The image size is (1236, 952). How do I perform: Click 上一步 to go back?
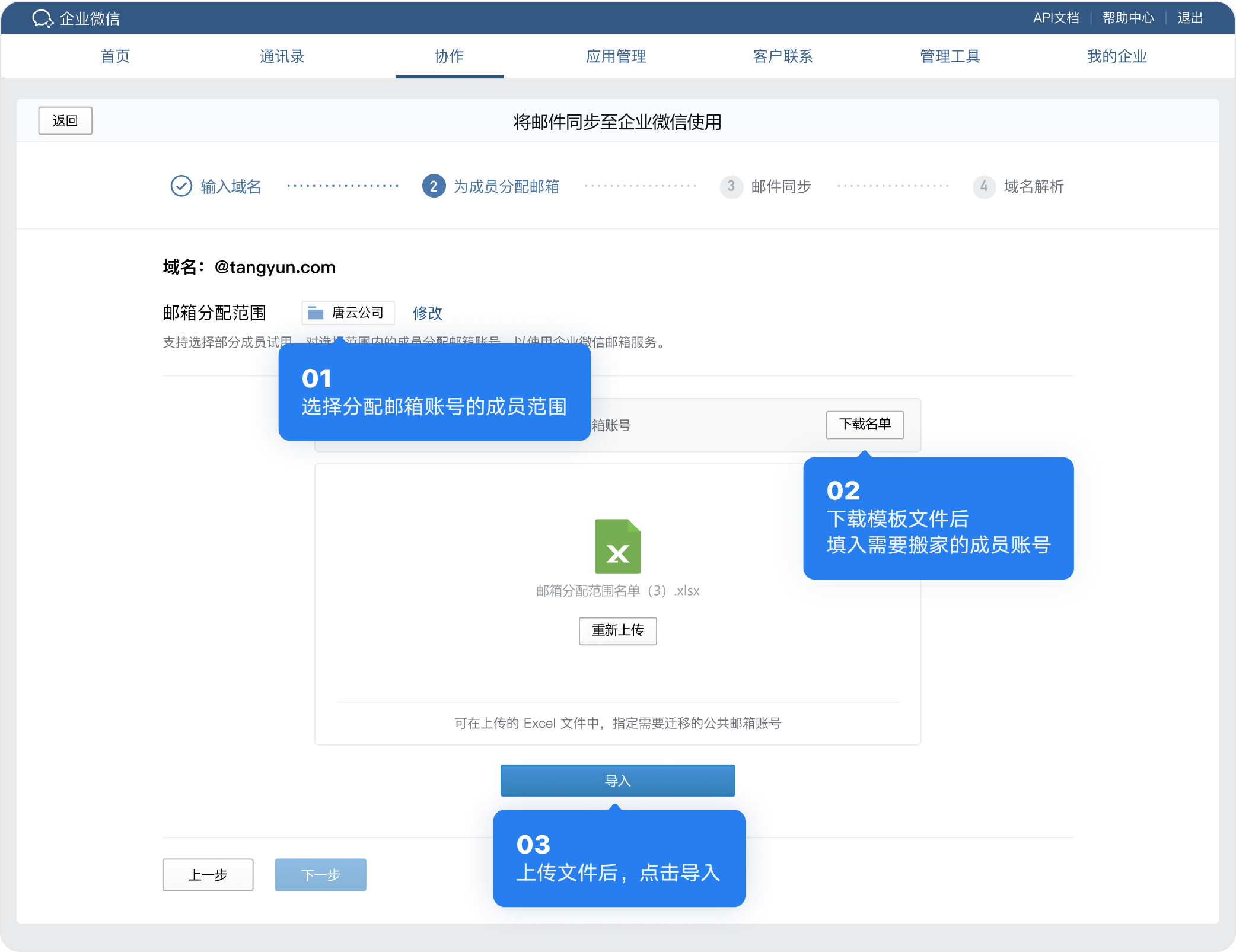click(208, 874)
